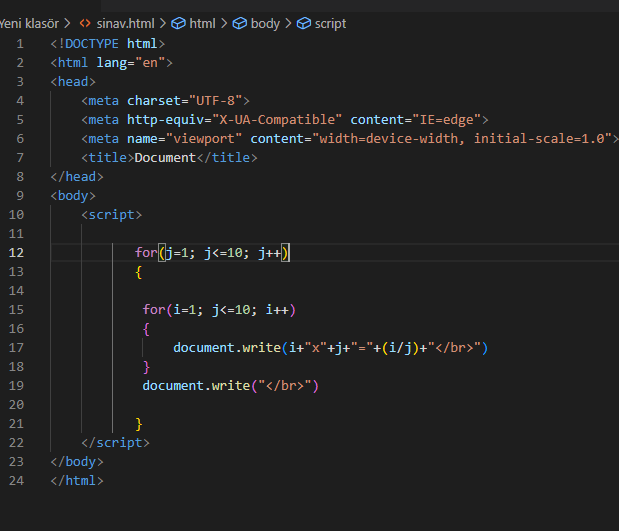This screenshot has width=619, height=531.
Task: Expand the chevron between body and script
Action: [x=288, y=24]
